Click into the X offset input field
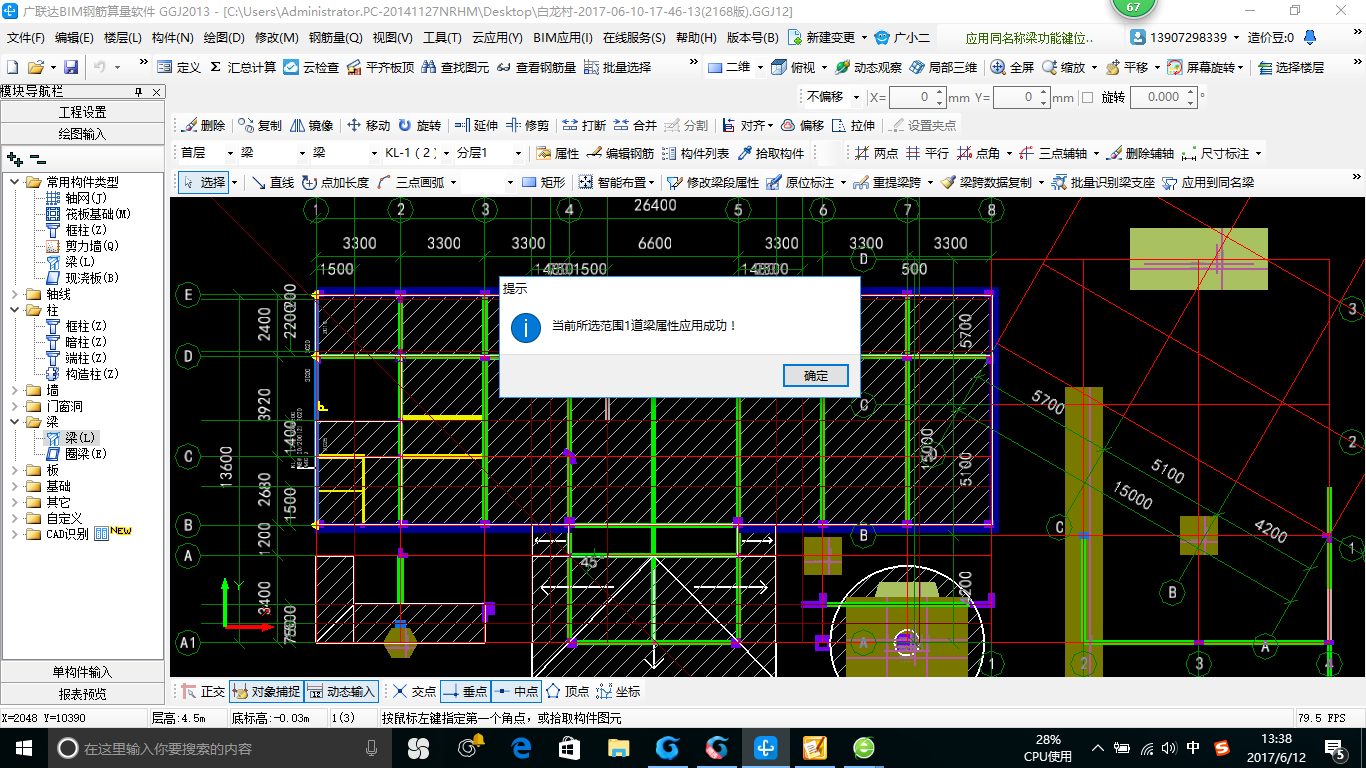1366x768 pixels. point(916,97)
